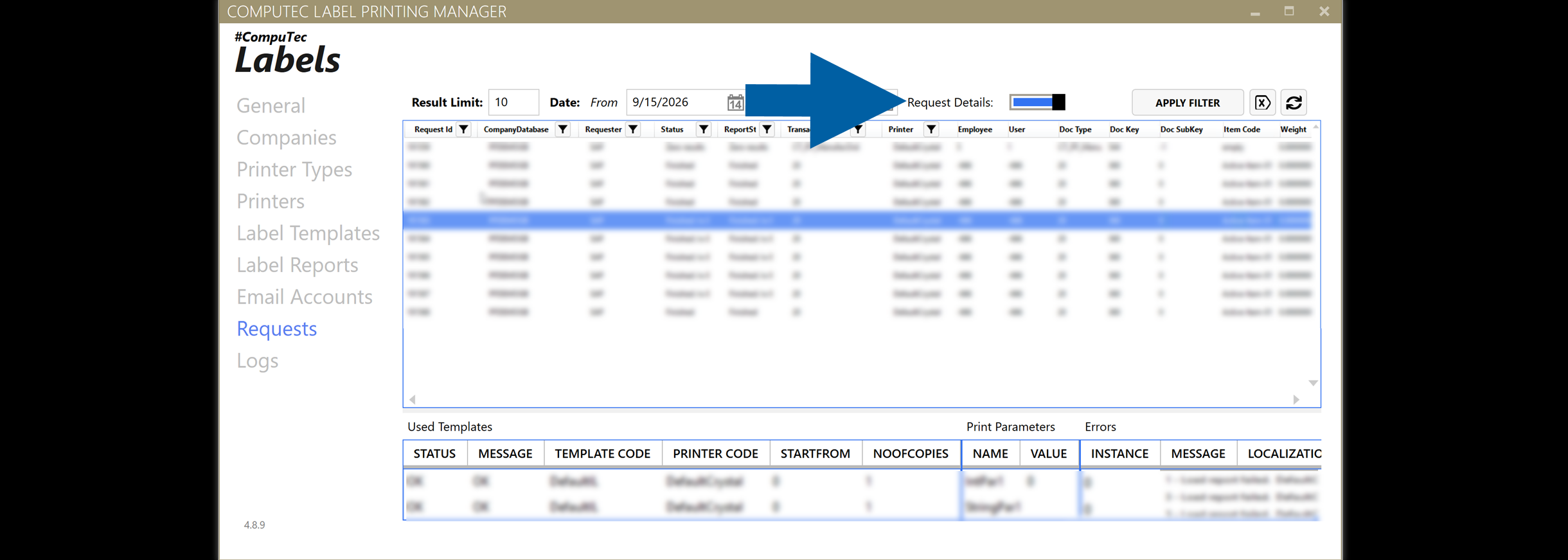Click the Doc Key column header
This screenshot has height=560, width=1568.
[1124, 129]
